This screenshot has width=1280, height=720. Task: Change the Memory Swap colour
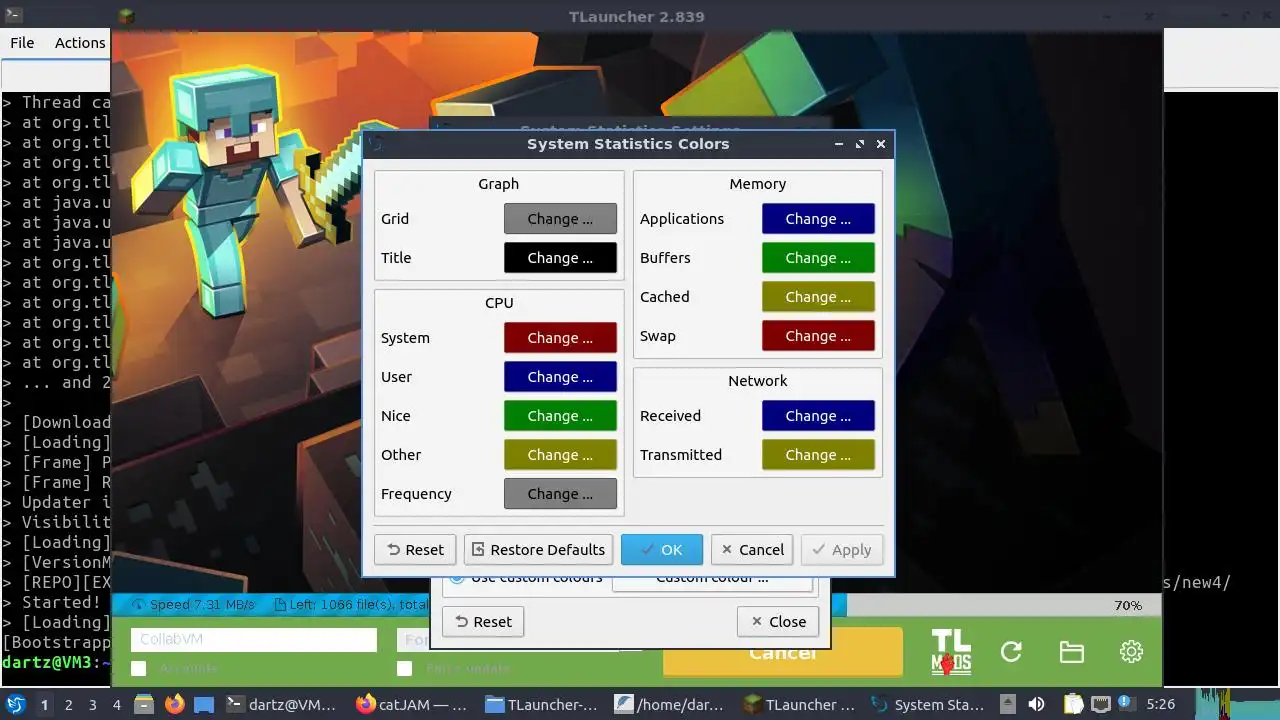(818, 336)
